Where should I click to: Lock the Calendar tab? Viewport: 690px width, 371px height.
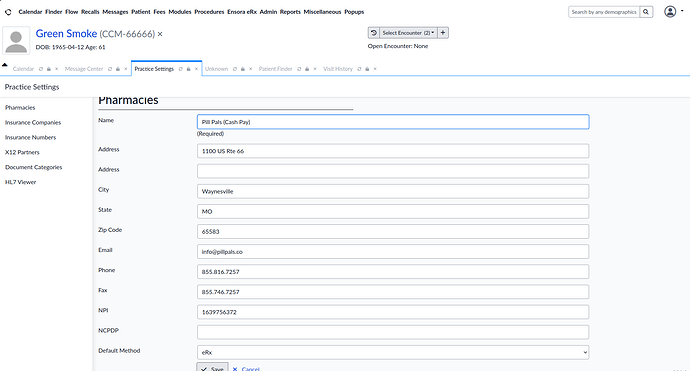[49, 69]
